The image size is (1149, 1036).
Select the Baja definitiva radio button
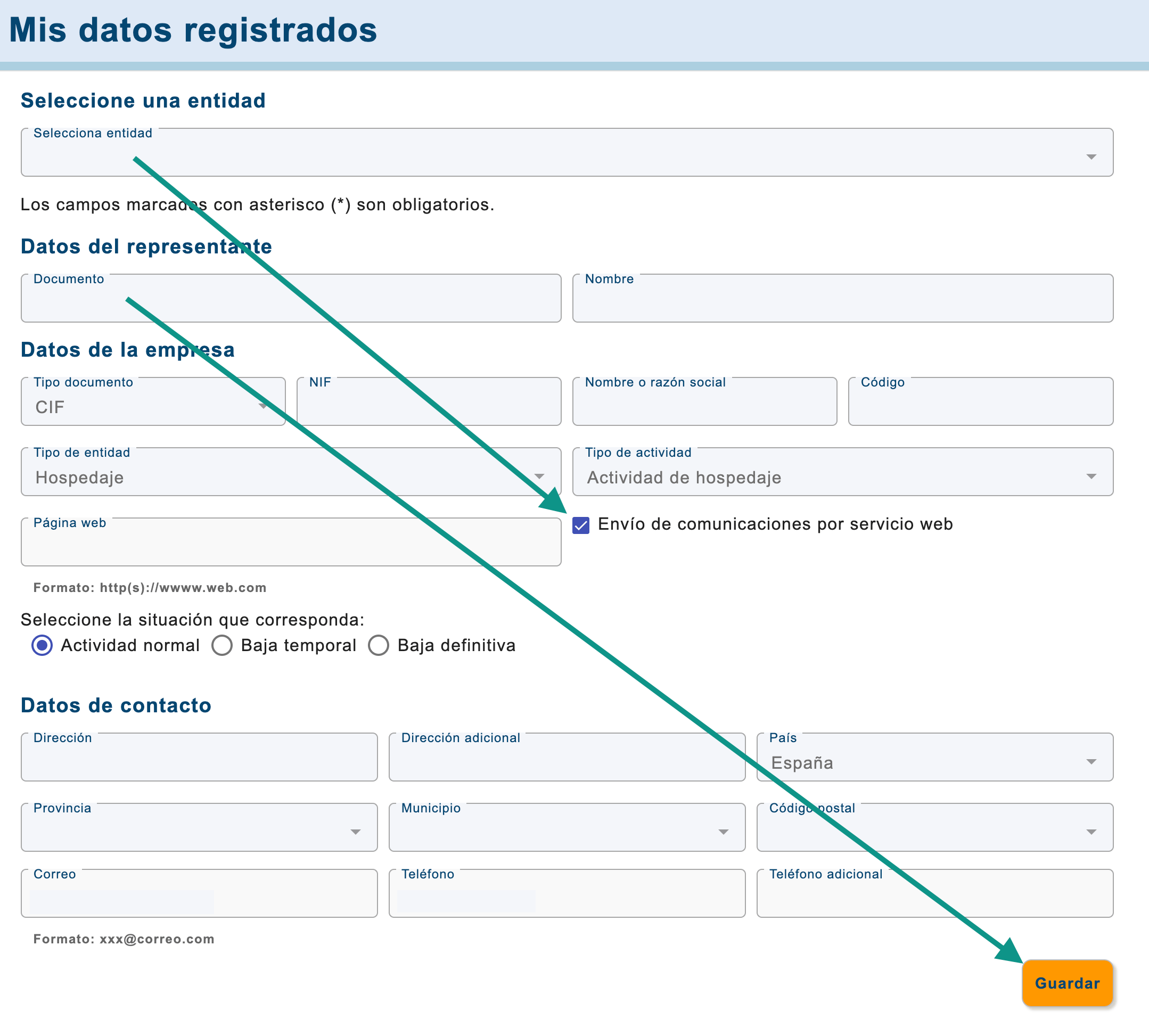pyautogui.click(x=379, y=646)
